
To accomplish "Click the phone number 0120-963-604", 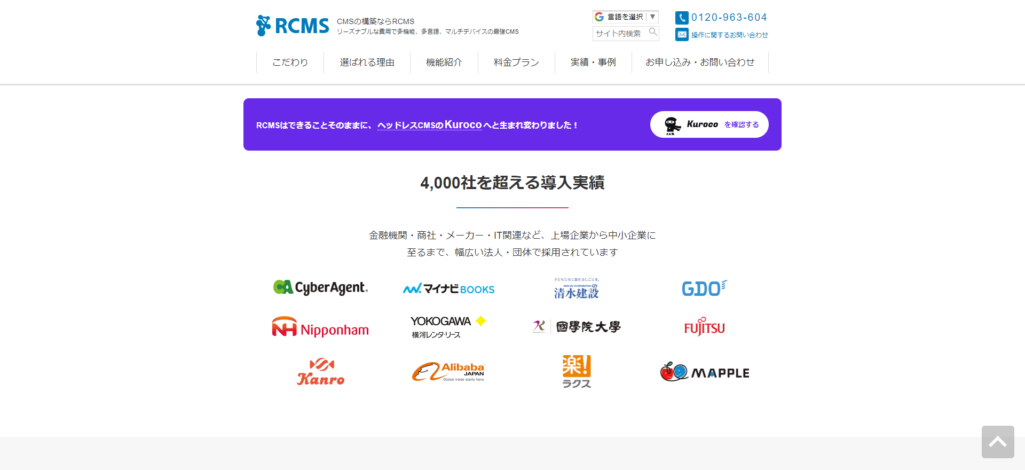I will [x=729, y=18].
